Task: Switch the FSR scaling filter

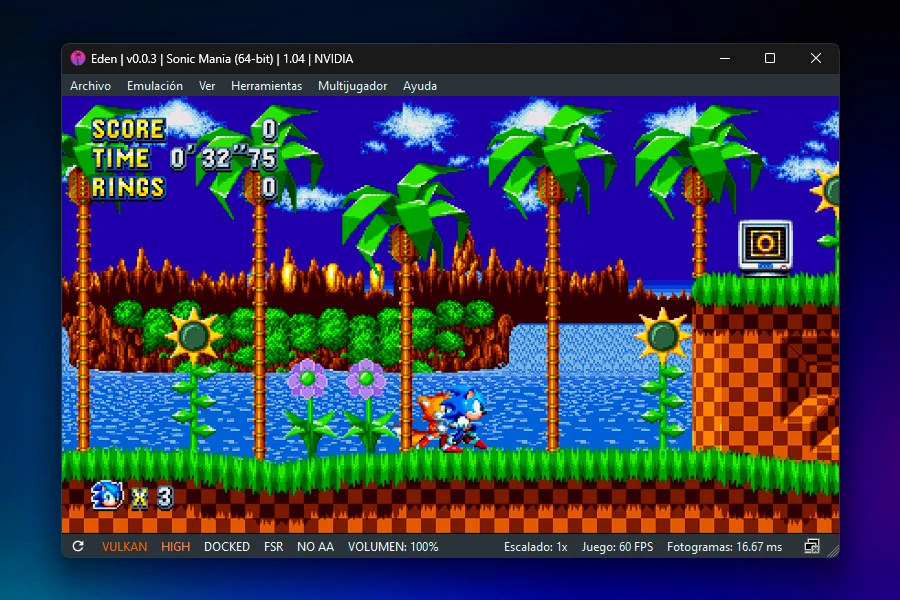Action: pos(273,547)
